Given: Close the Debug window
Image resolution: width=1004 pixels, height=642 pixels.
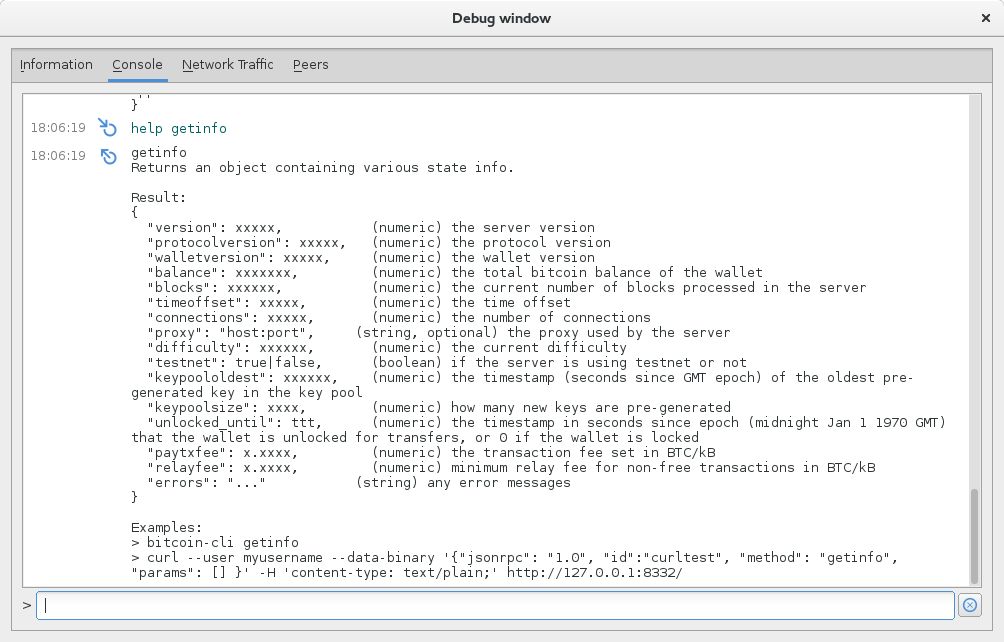Looking at the screenshot, I should (x=985, y=17).
